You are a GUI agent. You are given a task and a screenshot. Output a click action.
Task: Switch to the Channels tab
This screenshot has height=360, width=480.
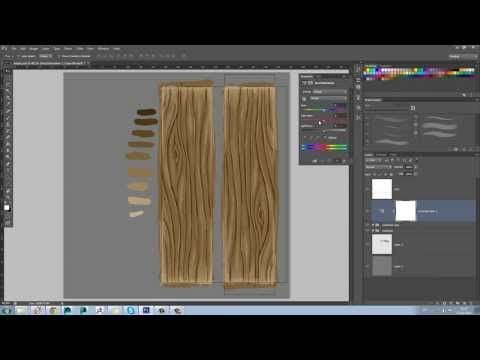[x=381, y=155]
